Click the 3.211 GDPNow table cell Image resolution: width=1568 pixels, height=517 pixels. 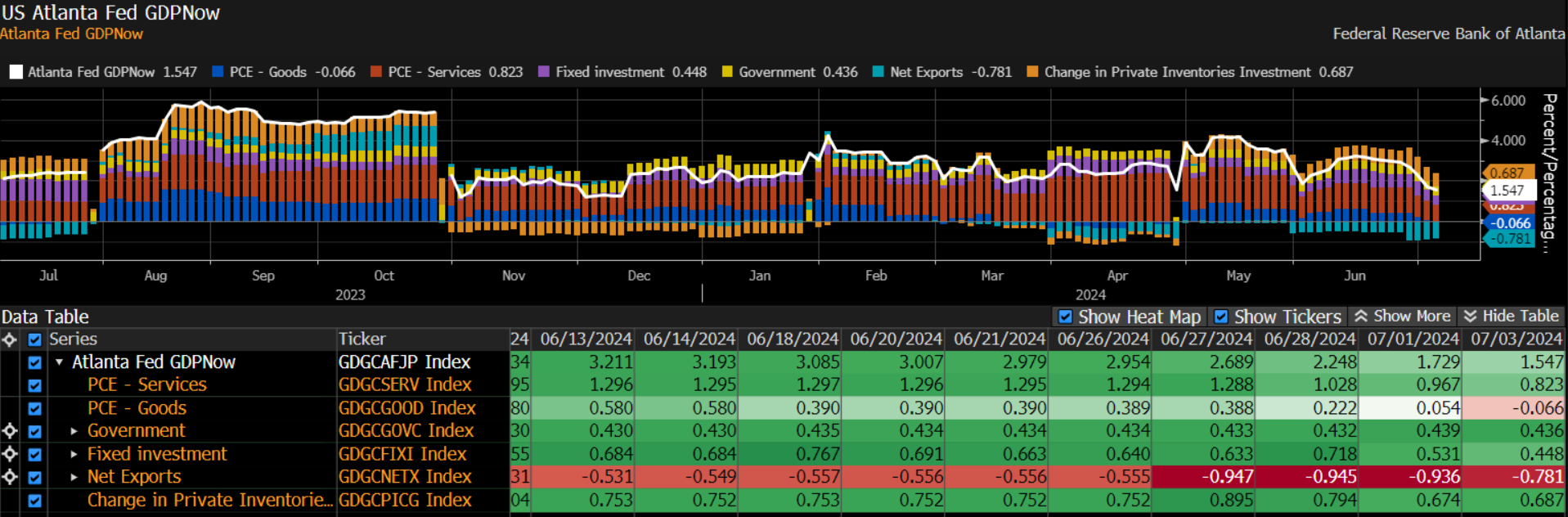point(583,362)
